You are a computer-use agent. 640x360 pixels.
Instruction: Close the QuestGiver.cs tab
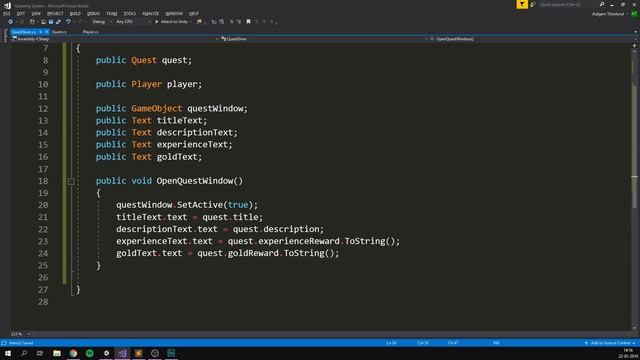pos(47,32)
